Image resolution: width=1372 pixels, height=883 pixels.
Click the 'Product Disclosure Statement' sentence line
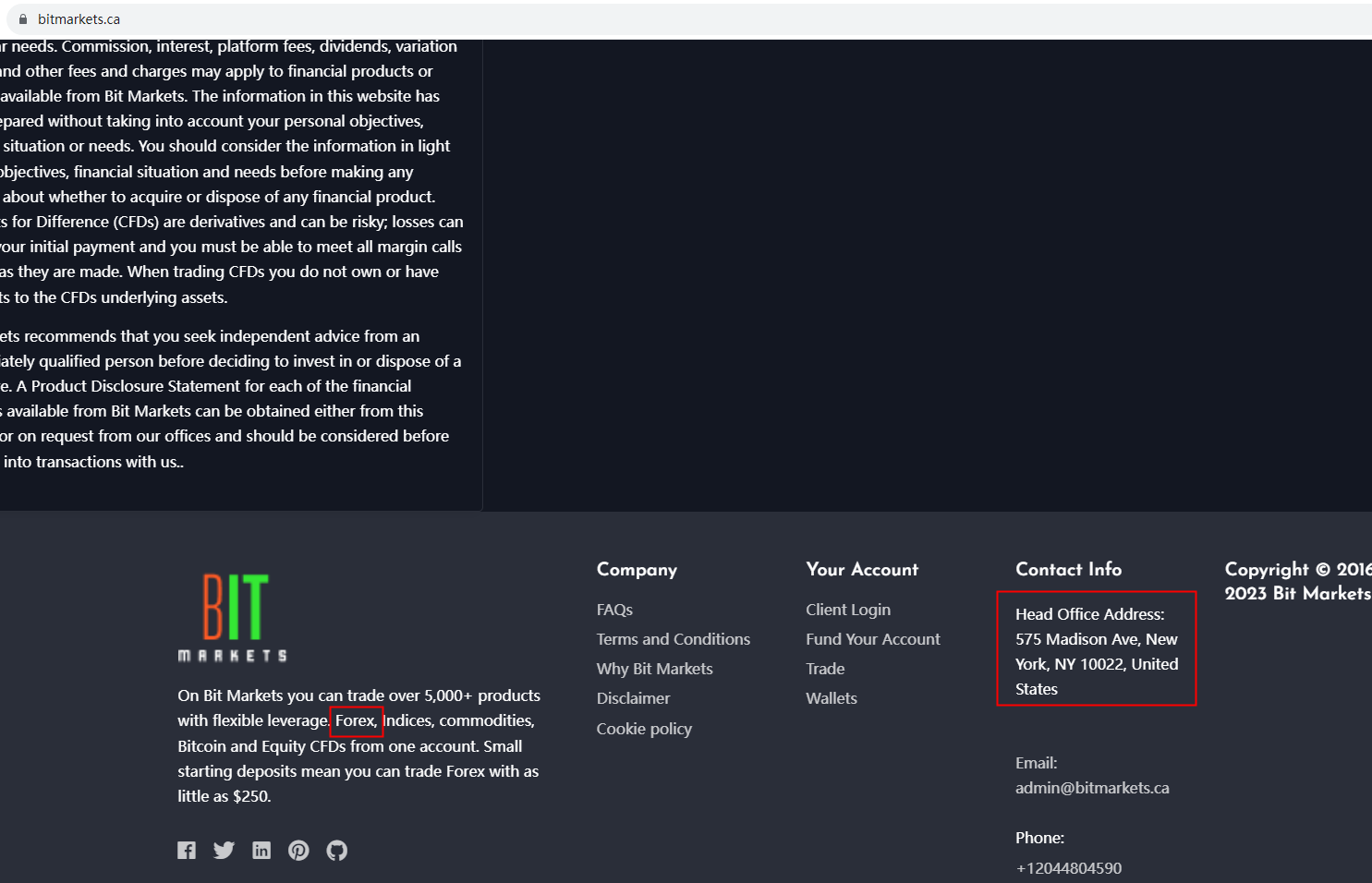coord(206,386)
